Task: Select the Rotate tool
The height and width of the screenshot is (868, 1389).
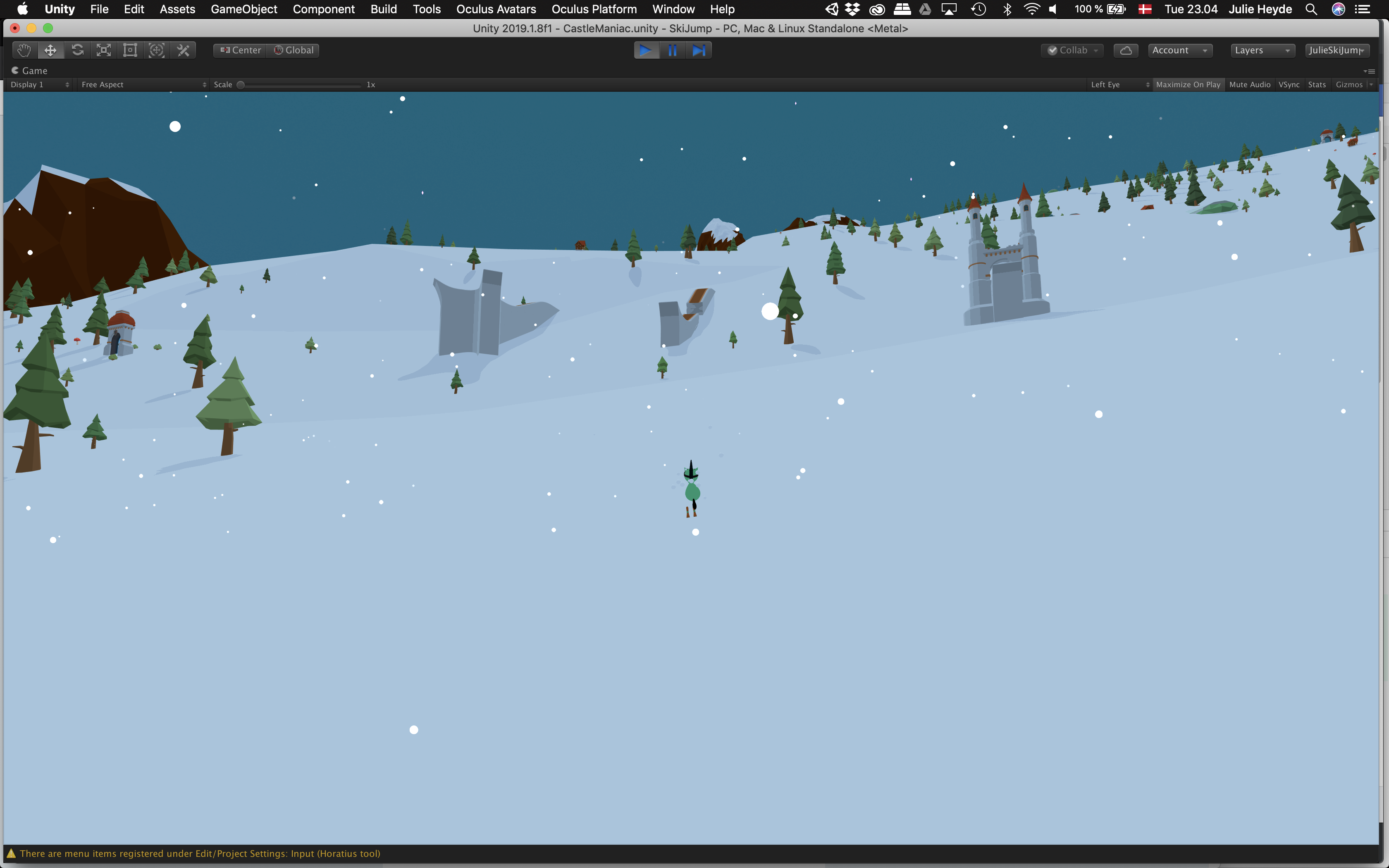Action: point(77,50)
